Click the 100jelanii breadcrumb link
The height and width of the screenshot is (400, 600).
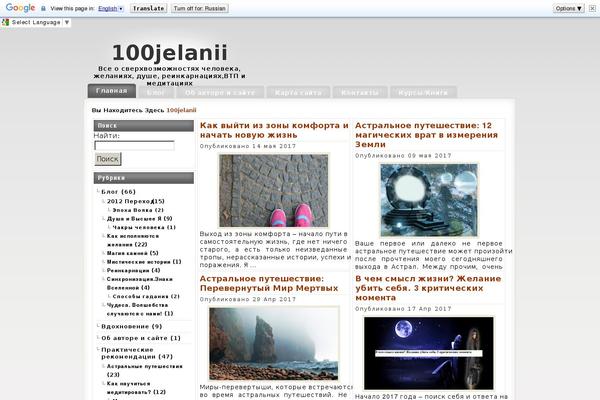pos(181,110)
